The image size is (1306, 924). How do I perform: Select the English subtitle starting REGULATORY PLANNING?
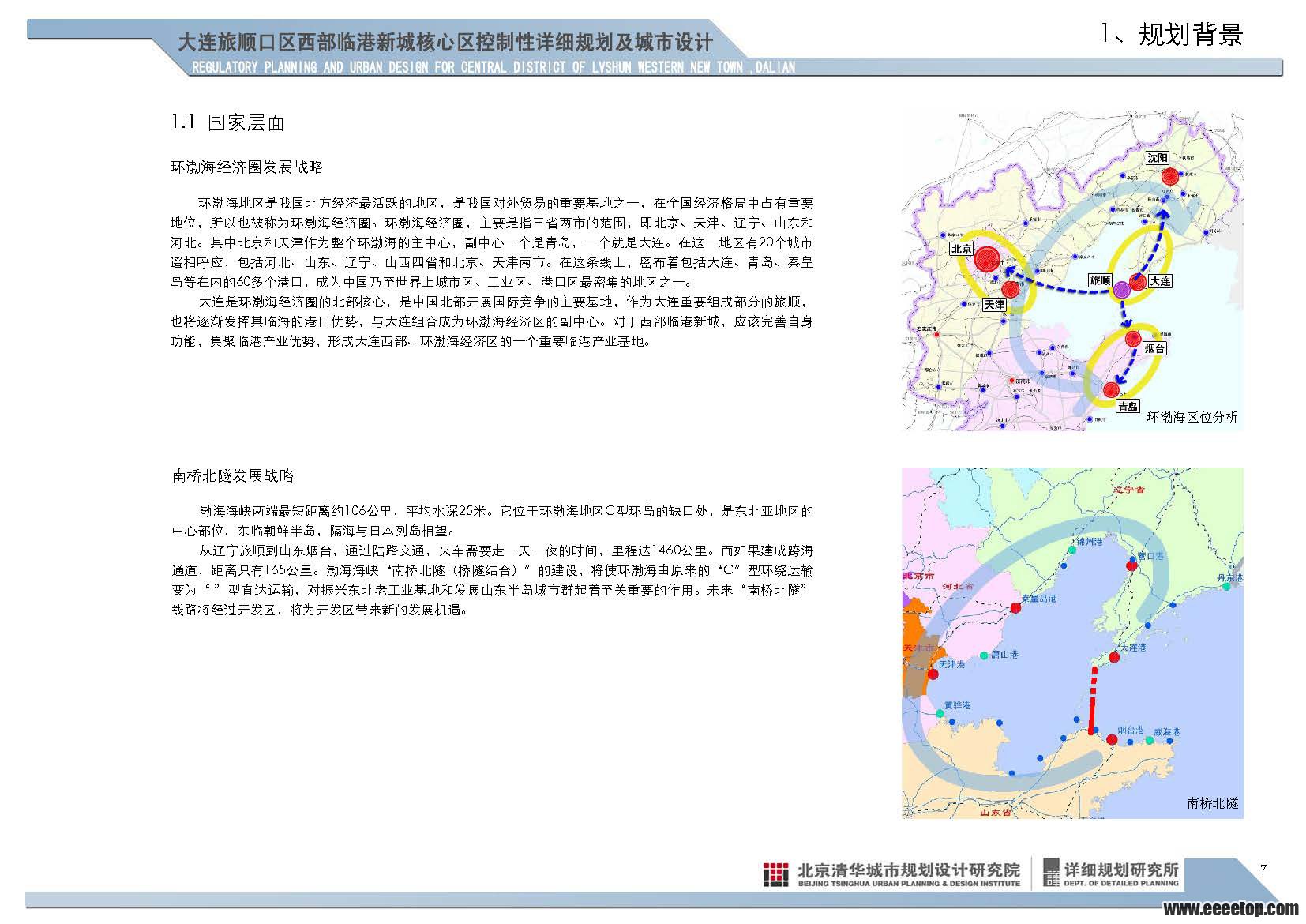[x=494, y=67]
